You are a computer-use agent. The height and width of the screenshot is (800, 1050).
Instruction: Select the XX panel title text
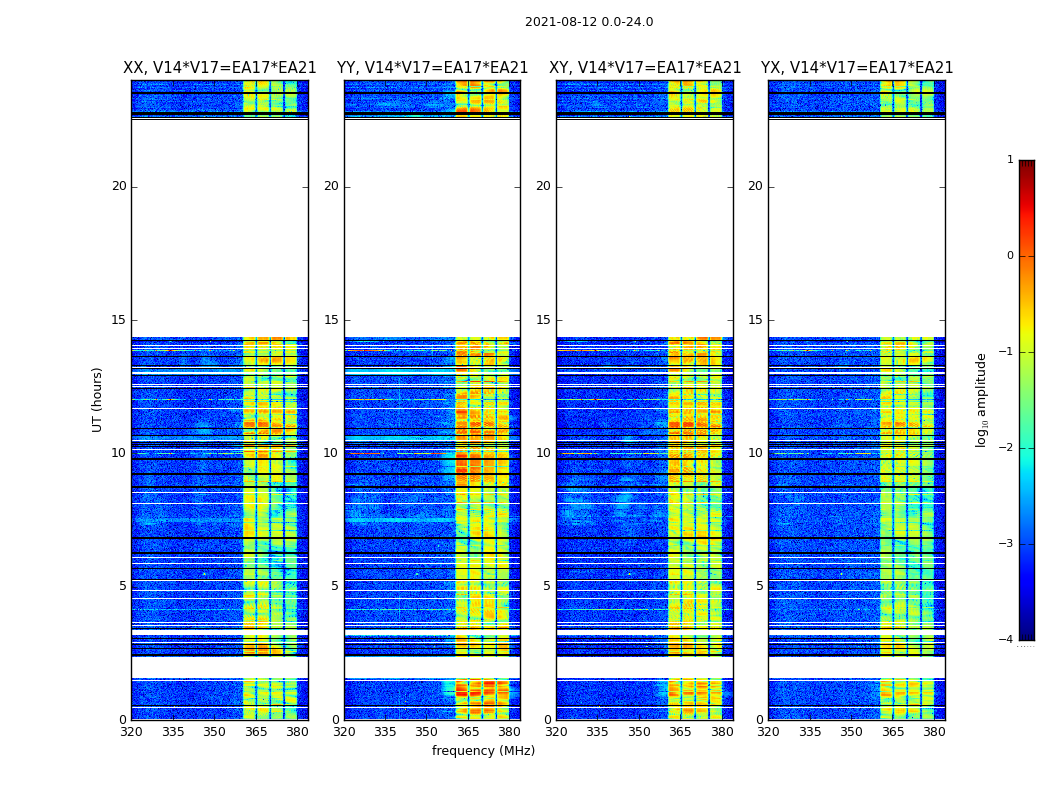pos(219,68)
